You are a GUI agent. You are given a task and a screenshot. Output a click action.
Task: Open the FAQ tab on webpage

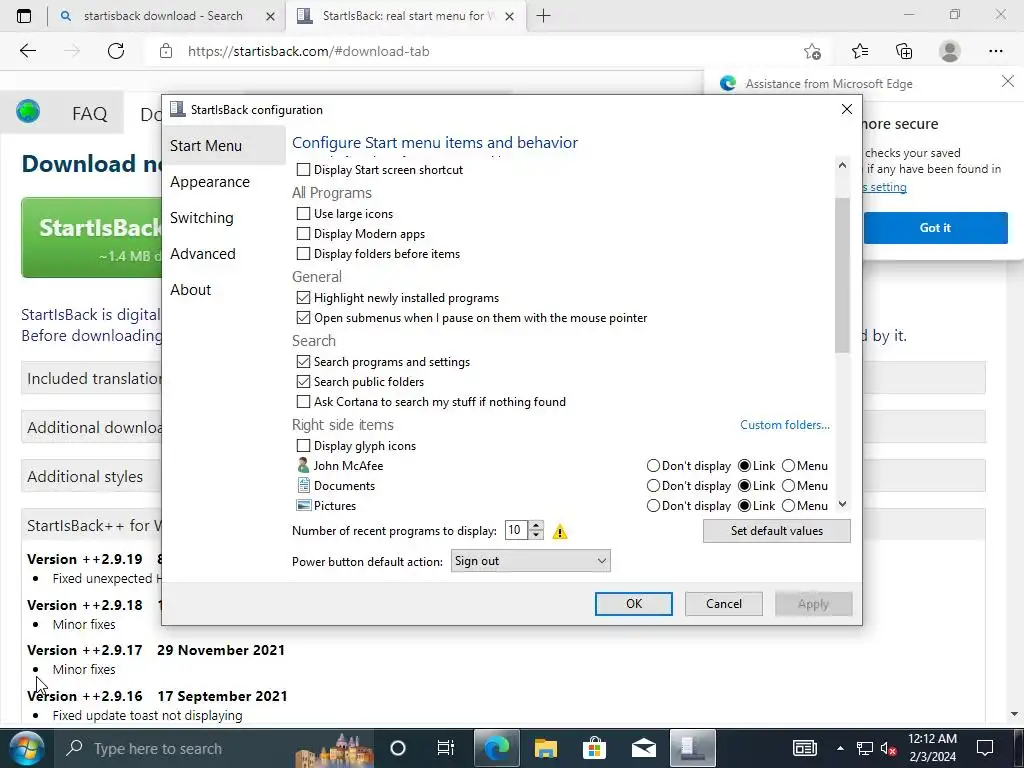point(89,114)
